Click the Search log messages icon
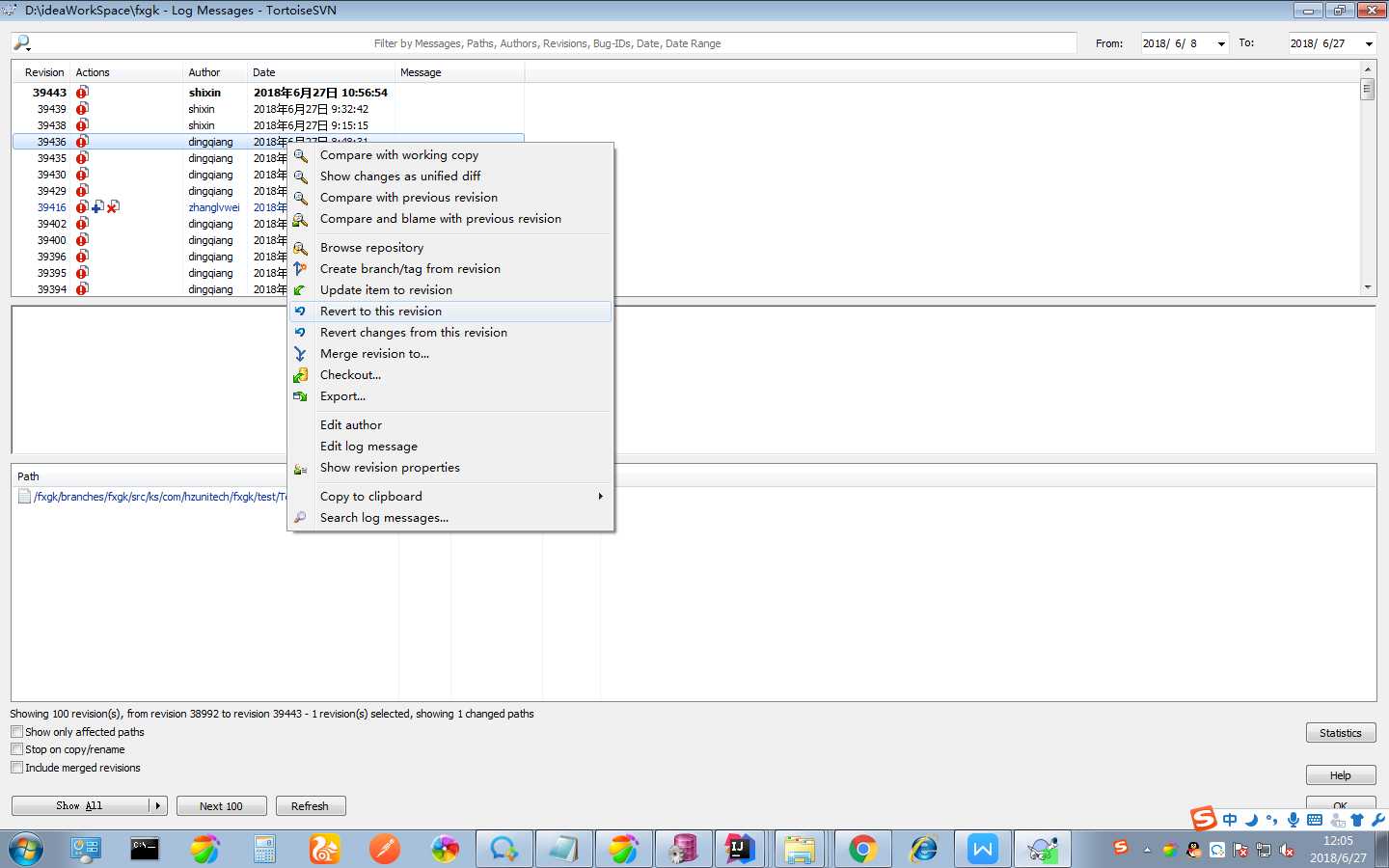 coord(301,518)
